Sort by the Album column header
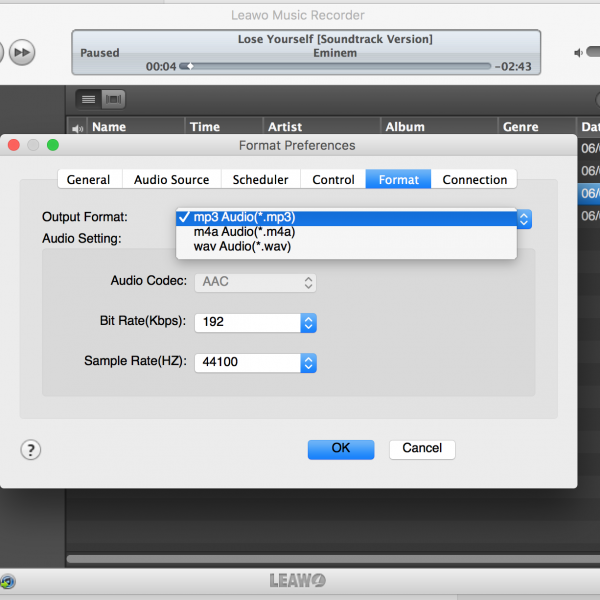This screenshot has width=600, height=600. click(439, 127)
